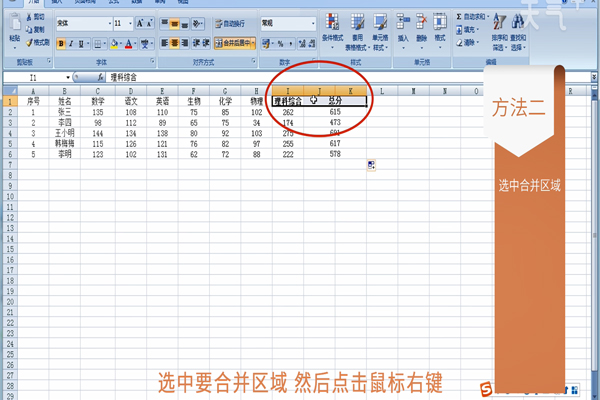Image resolution: width=600 pixels, height=400 pixels.
Task: Open the cell Format (格式) menu icon
Action: point(440,22)
